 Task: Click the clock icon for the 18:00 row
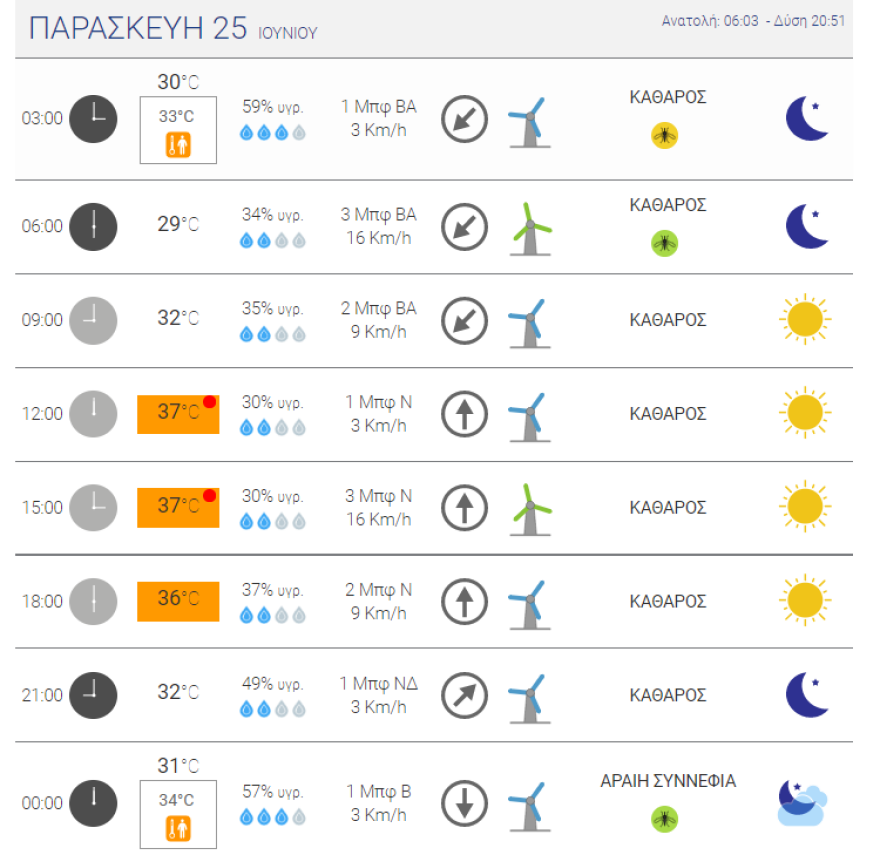(93, 601)
